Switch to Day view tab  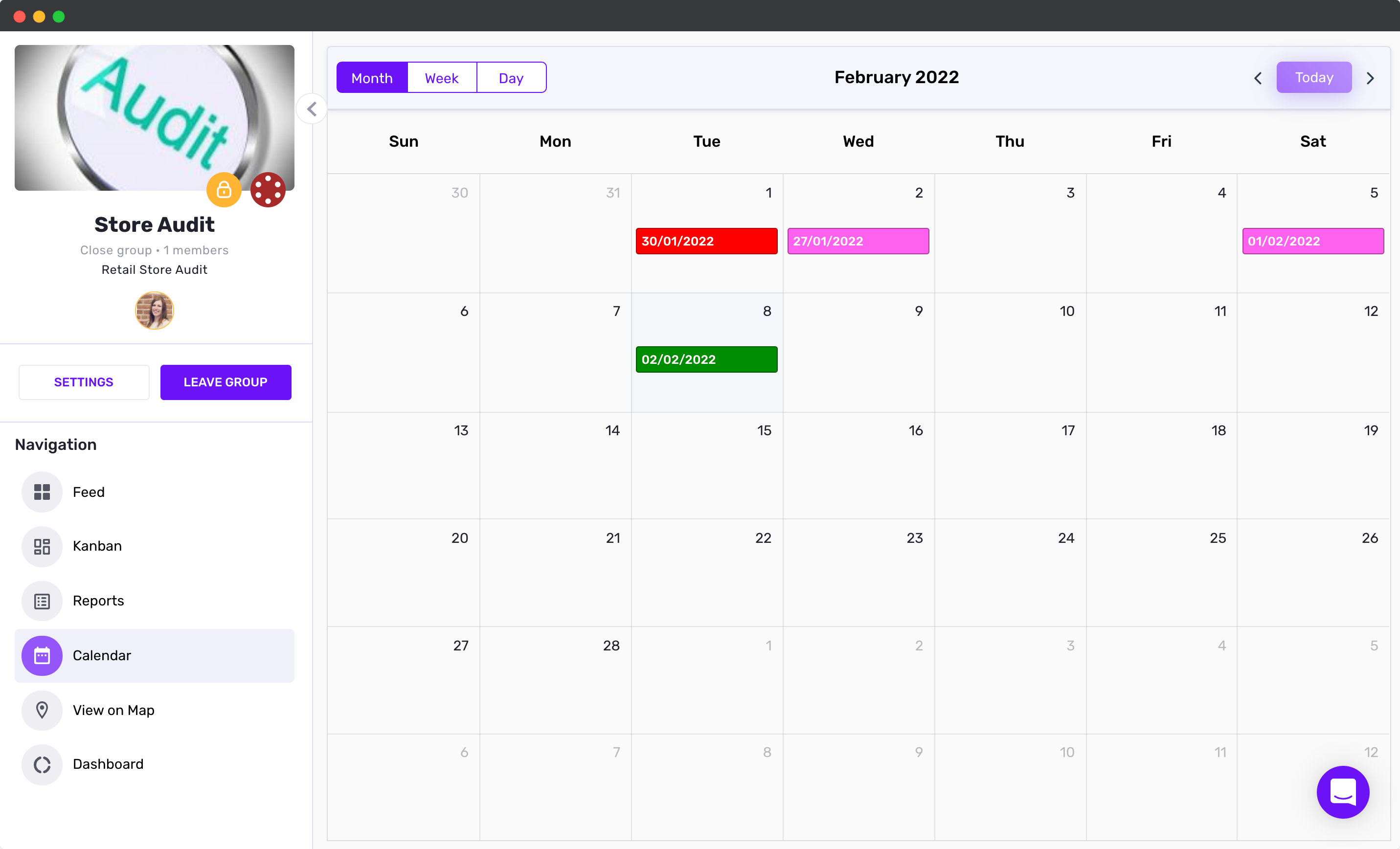click(511, 78)
